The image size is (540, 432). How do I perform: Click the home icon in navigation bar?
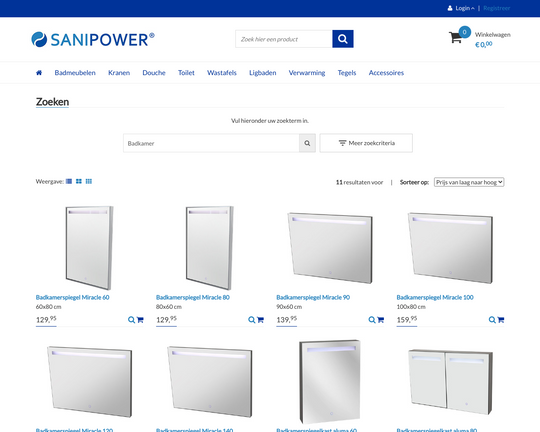(x=39, y=73)
